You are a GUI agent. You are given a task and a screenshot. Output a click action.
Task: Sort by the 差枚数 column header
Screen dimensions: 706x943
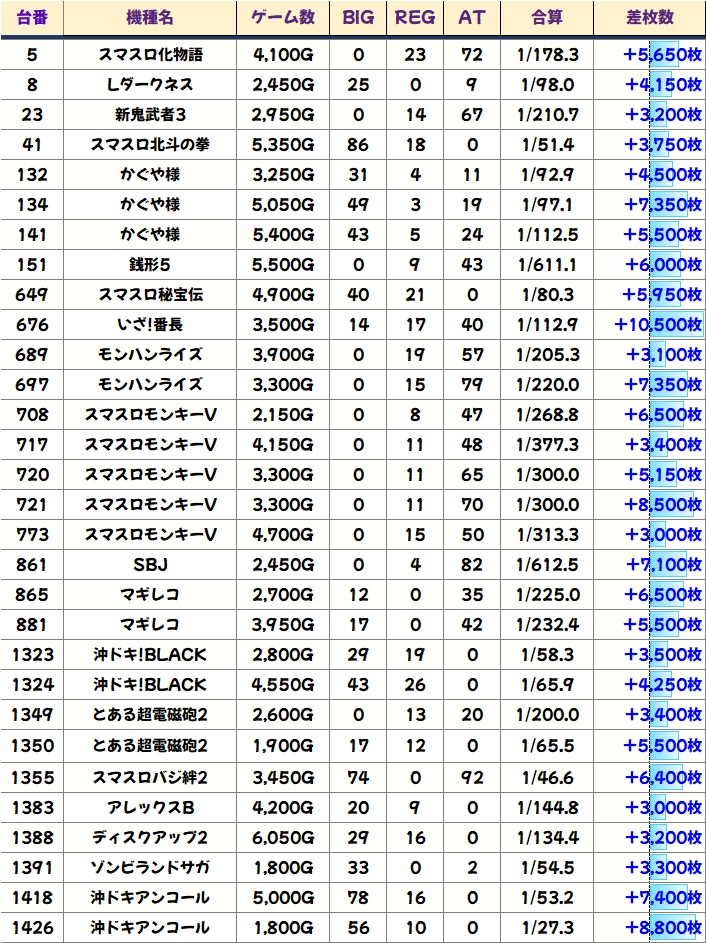click(649, 18)
